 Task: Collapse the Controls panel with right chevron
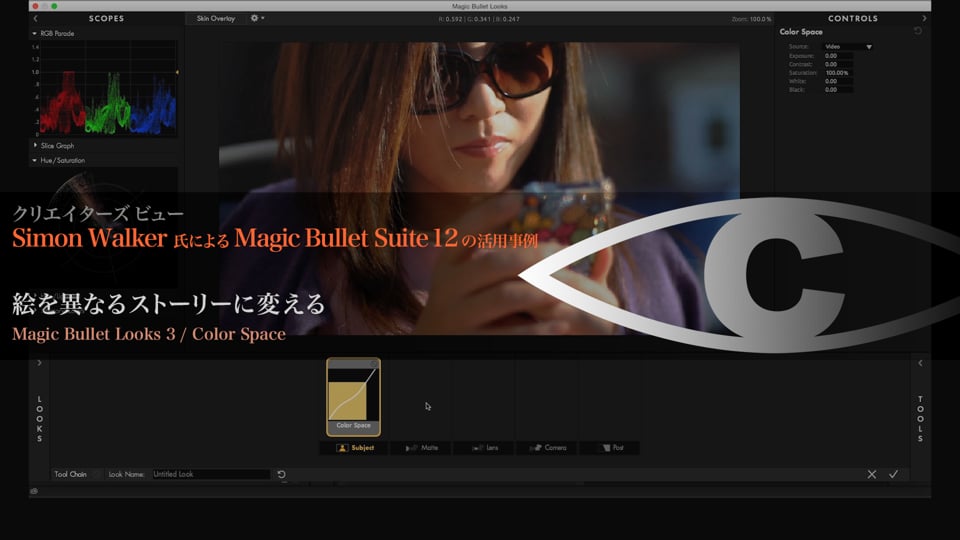[x=924, y=19]
